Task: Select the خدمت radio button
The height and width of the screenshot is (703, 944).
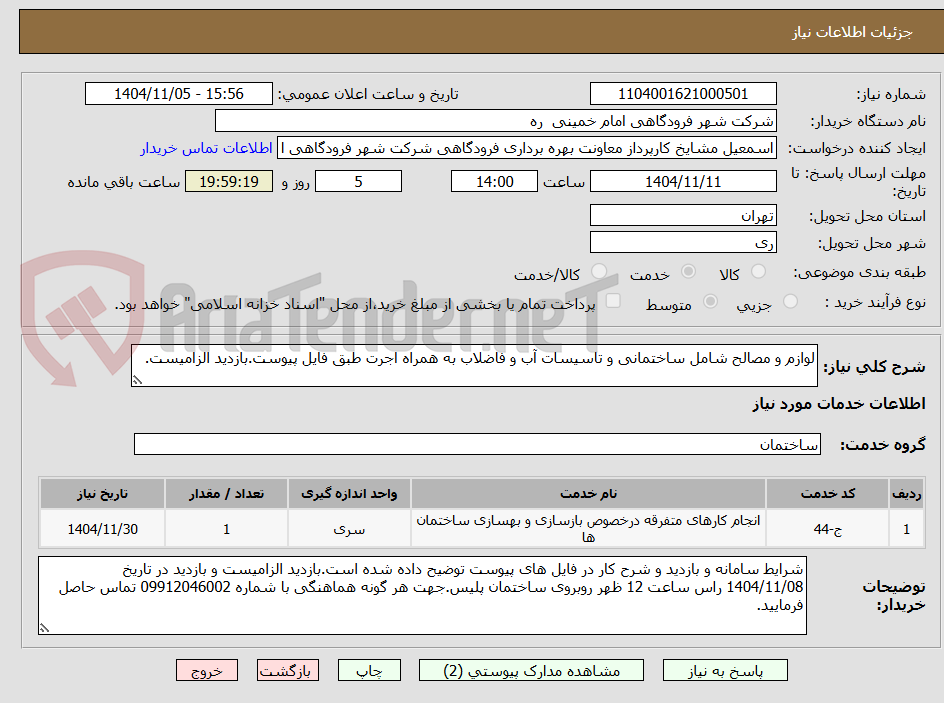Action: [688, 272]
